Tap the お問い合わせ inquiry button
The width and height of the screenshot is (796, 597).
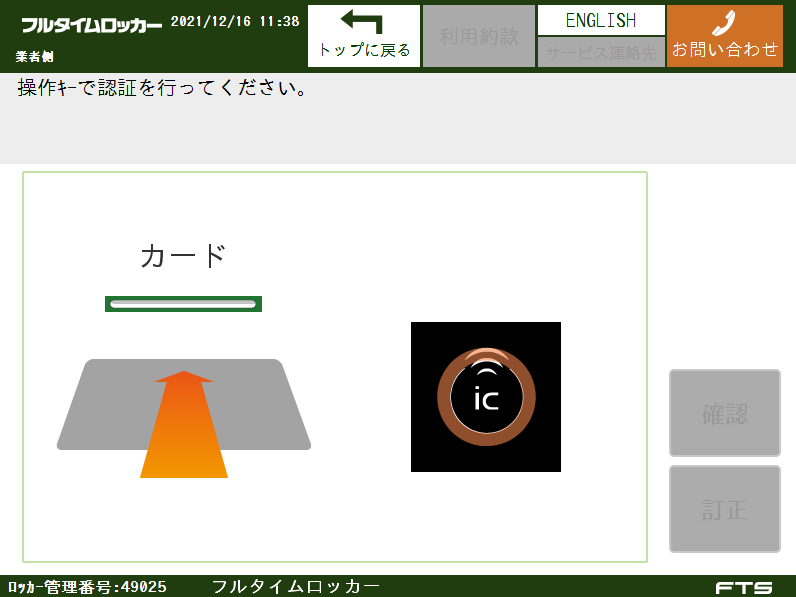pyautogui.click(x=725, y=36)
